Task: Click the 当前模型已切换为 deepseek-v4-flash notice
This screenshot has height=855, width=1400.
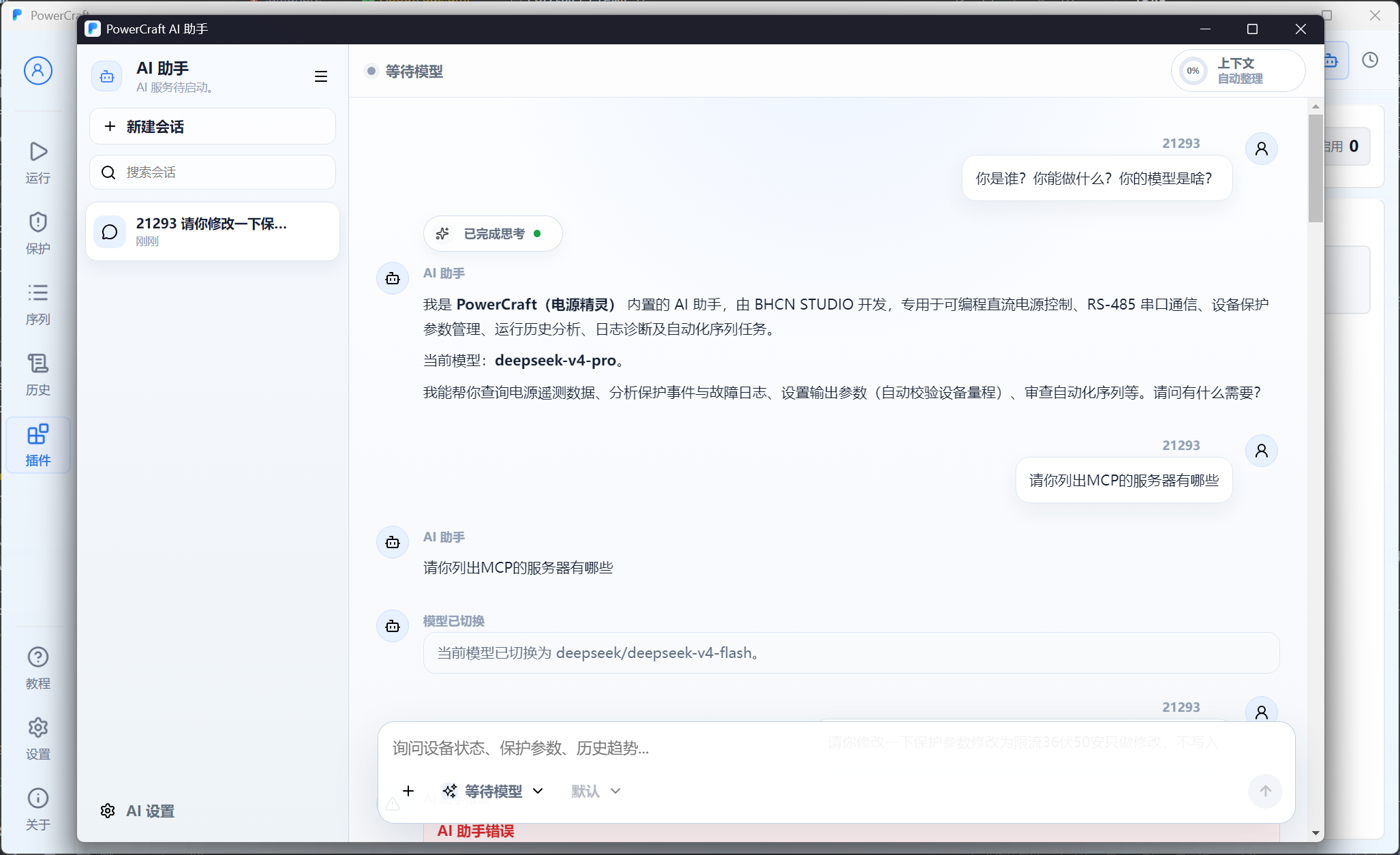Action: coord(851,652)
